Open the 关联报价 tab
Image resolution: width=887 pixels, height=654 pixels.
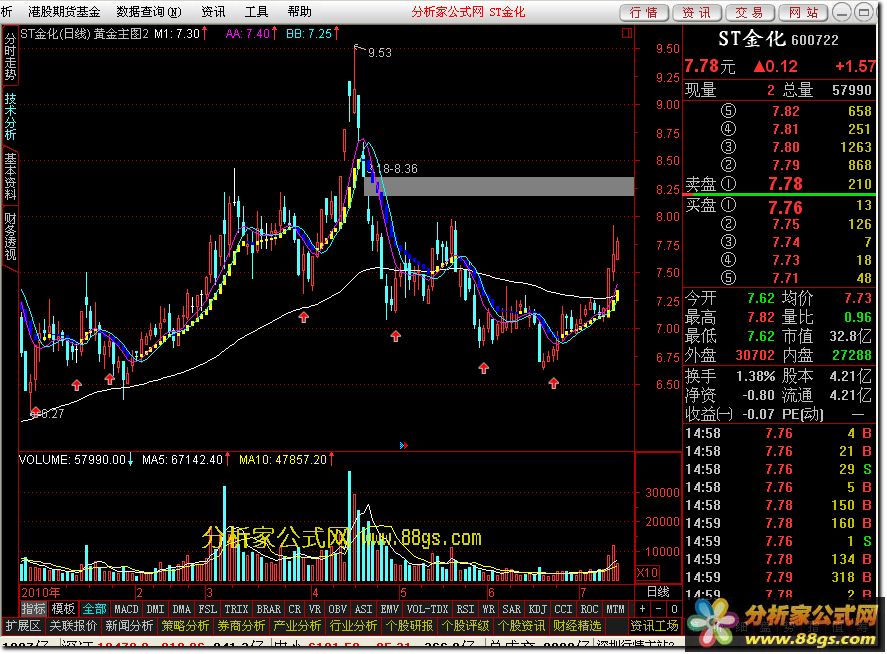tap(73, 626)
